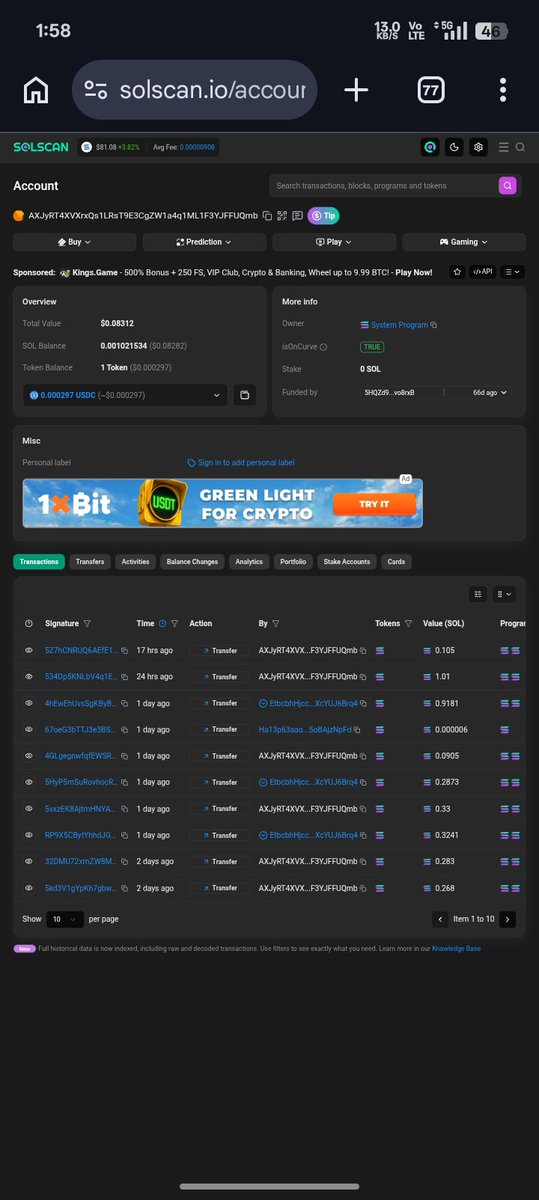Open a new browser tab with plus icon
This screenshot has width=539, height=1200.
tap(356, 90)
